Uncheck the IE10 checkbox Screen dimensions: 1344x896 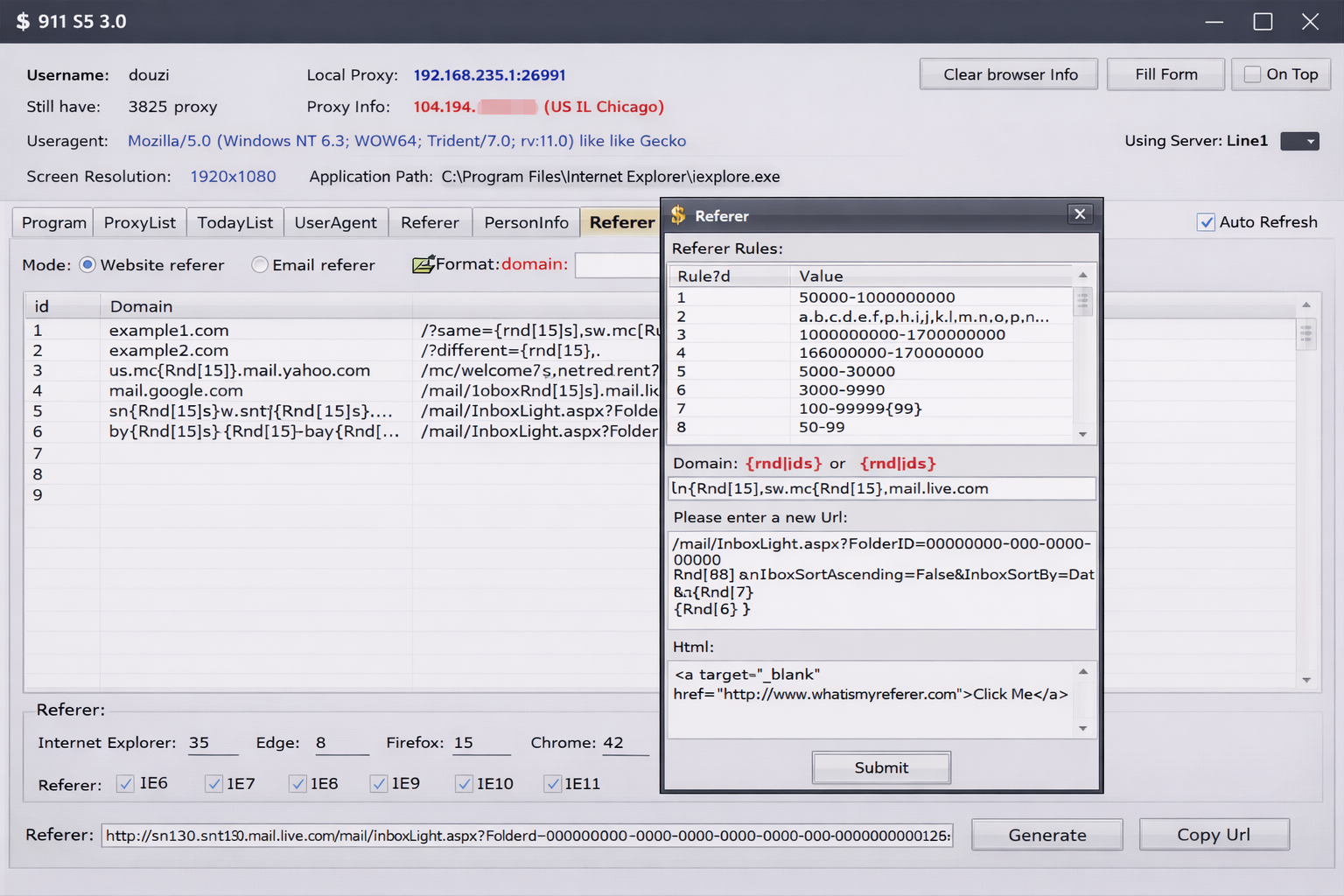tap(463, 783)
